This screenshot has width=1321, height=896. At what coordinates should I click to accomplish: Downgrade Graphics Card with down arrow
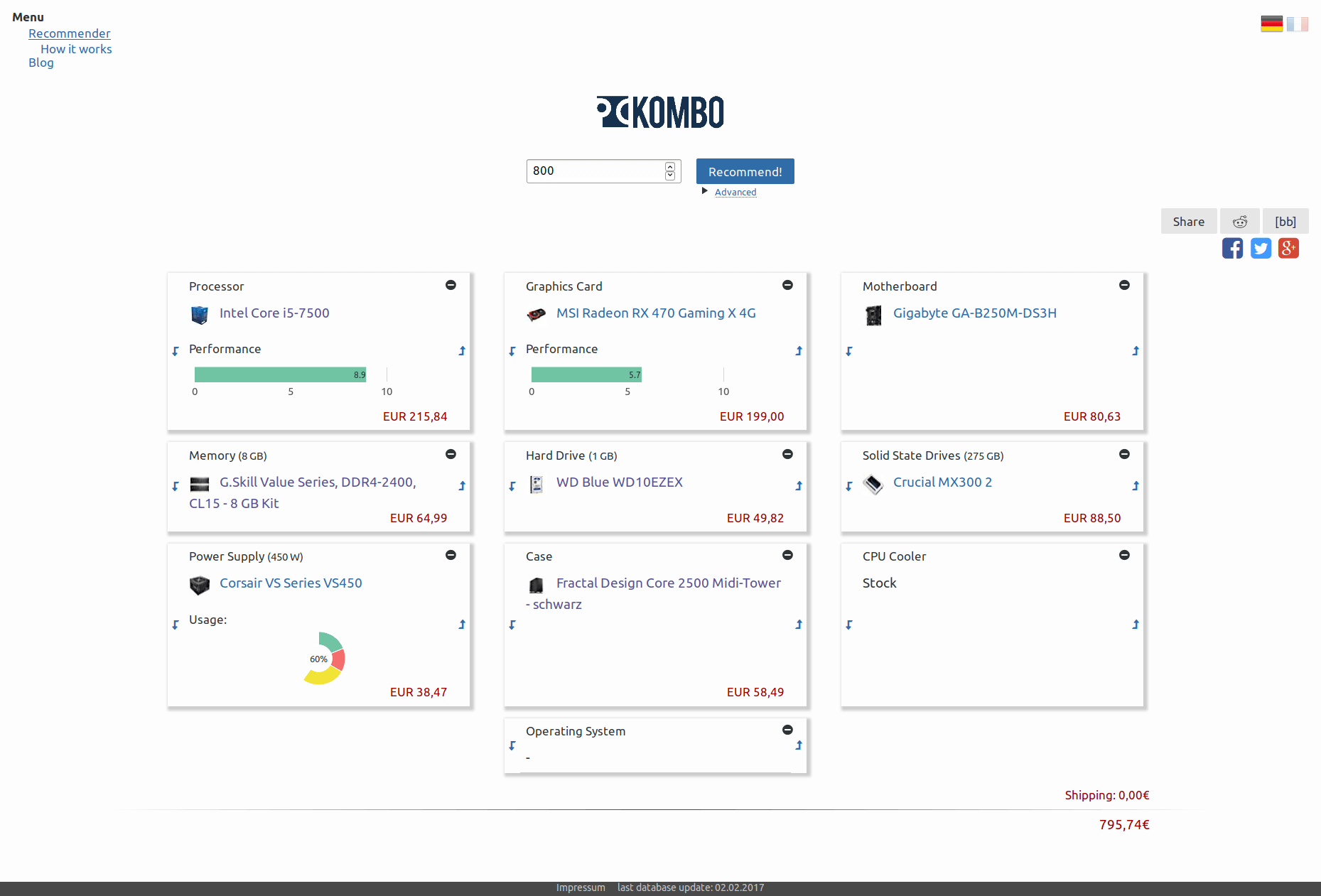click(512, 351)
